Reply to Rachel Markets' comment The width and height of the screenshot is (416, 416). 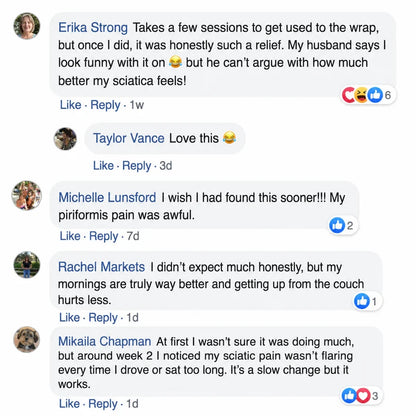pyautogui.click(x=103, y=318)
